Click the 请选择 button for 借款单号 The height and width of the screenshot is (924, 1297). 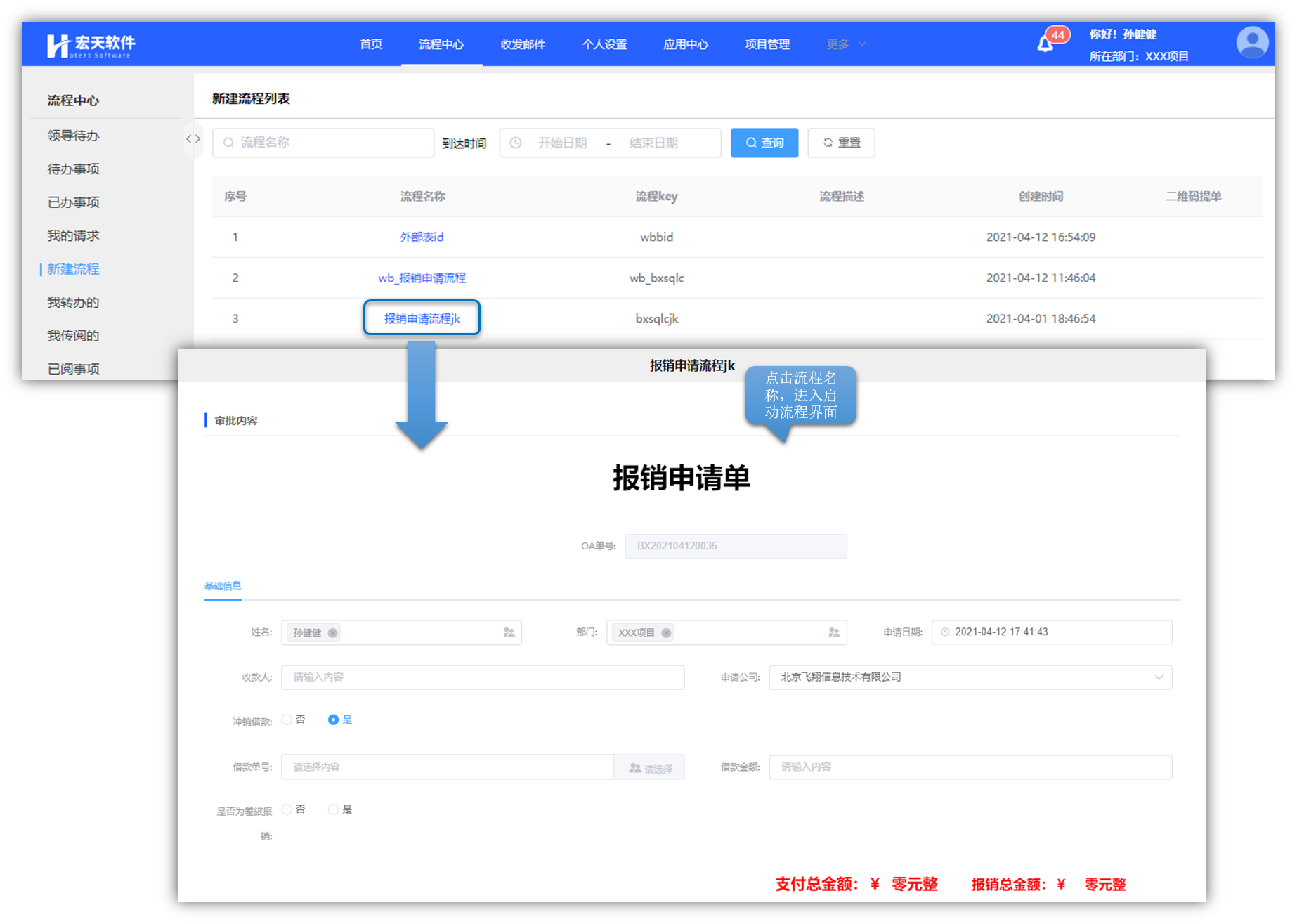[650, 767]
